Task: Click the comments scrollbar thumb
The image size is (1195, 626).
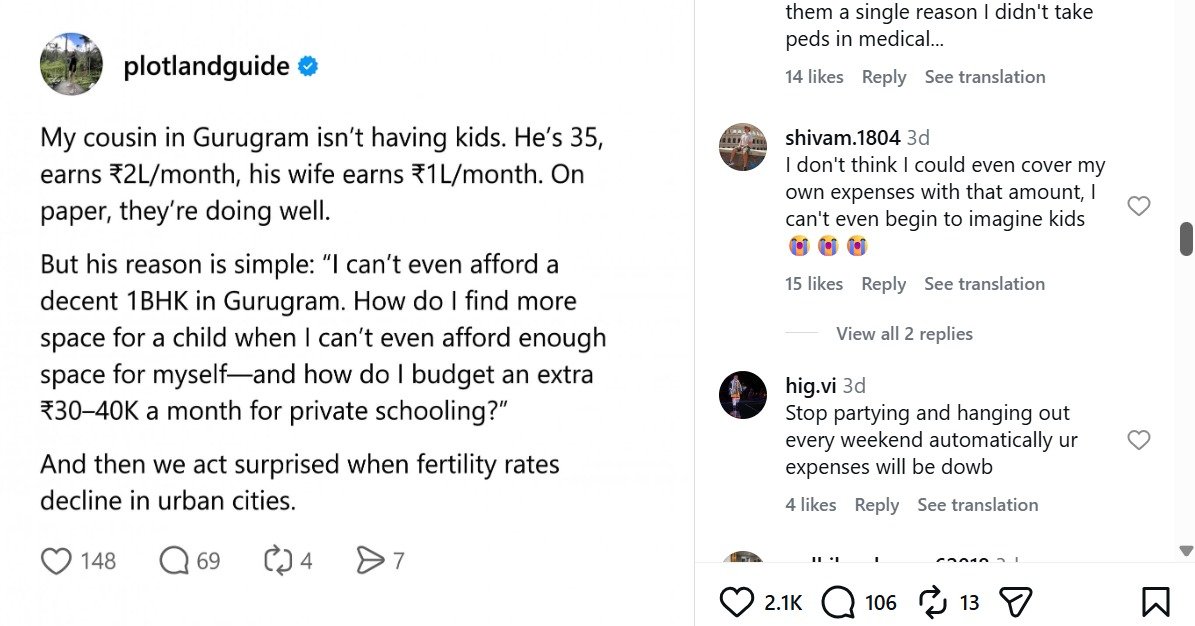Action: pyautogui.click(x=1187, y=239)
